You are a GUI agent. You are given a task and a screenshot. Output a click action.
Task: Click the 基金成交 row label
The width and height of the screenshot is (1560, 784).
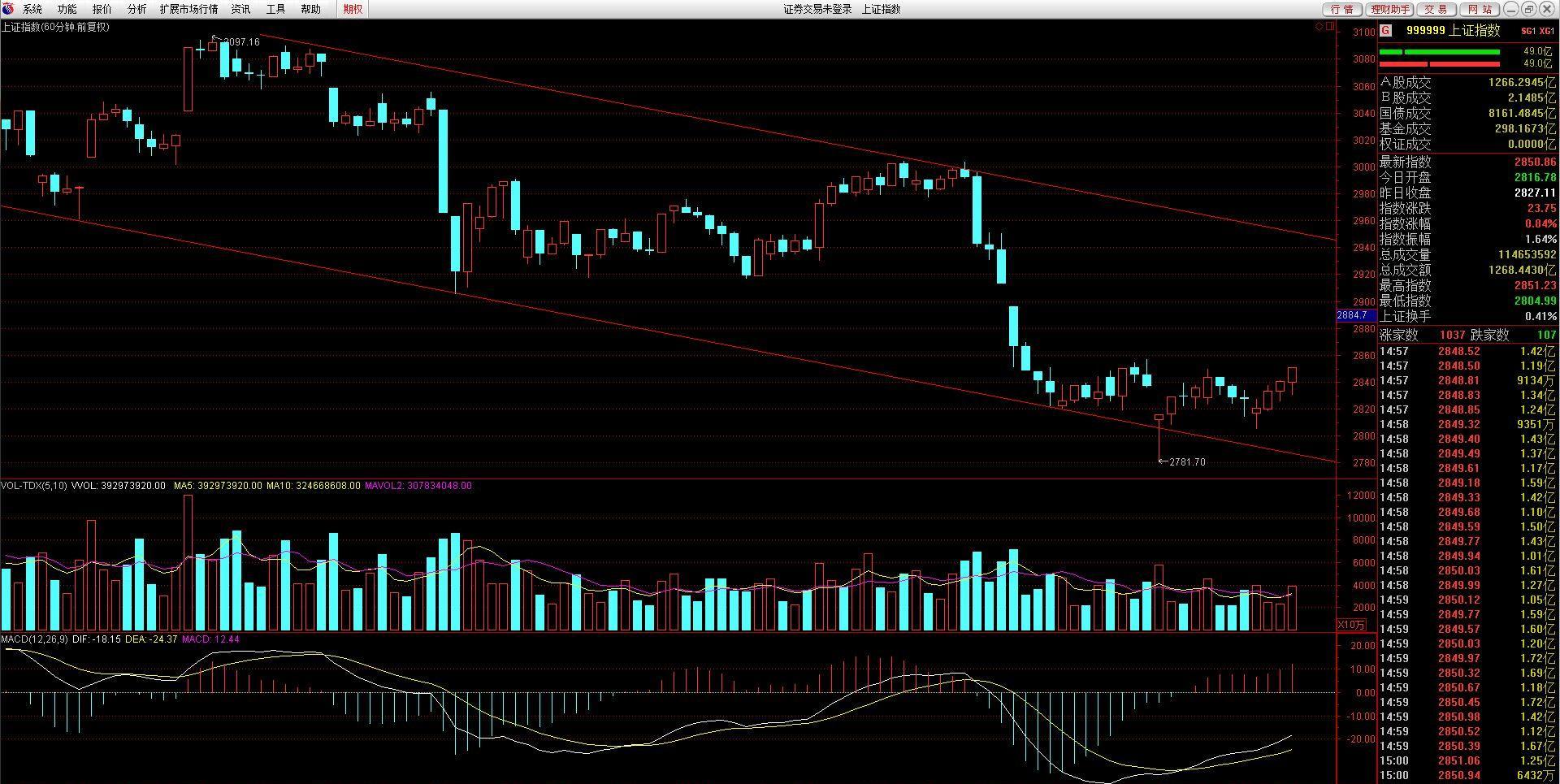pos(1405,129)
